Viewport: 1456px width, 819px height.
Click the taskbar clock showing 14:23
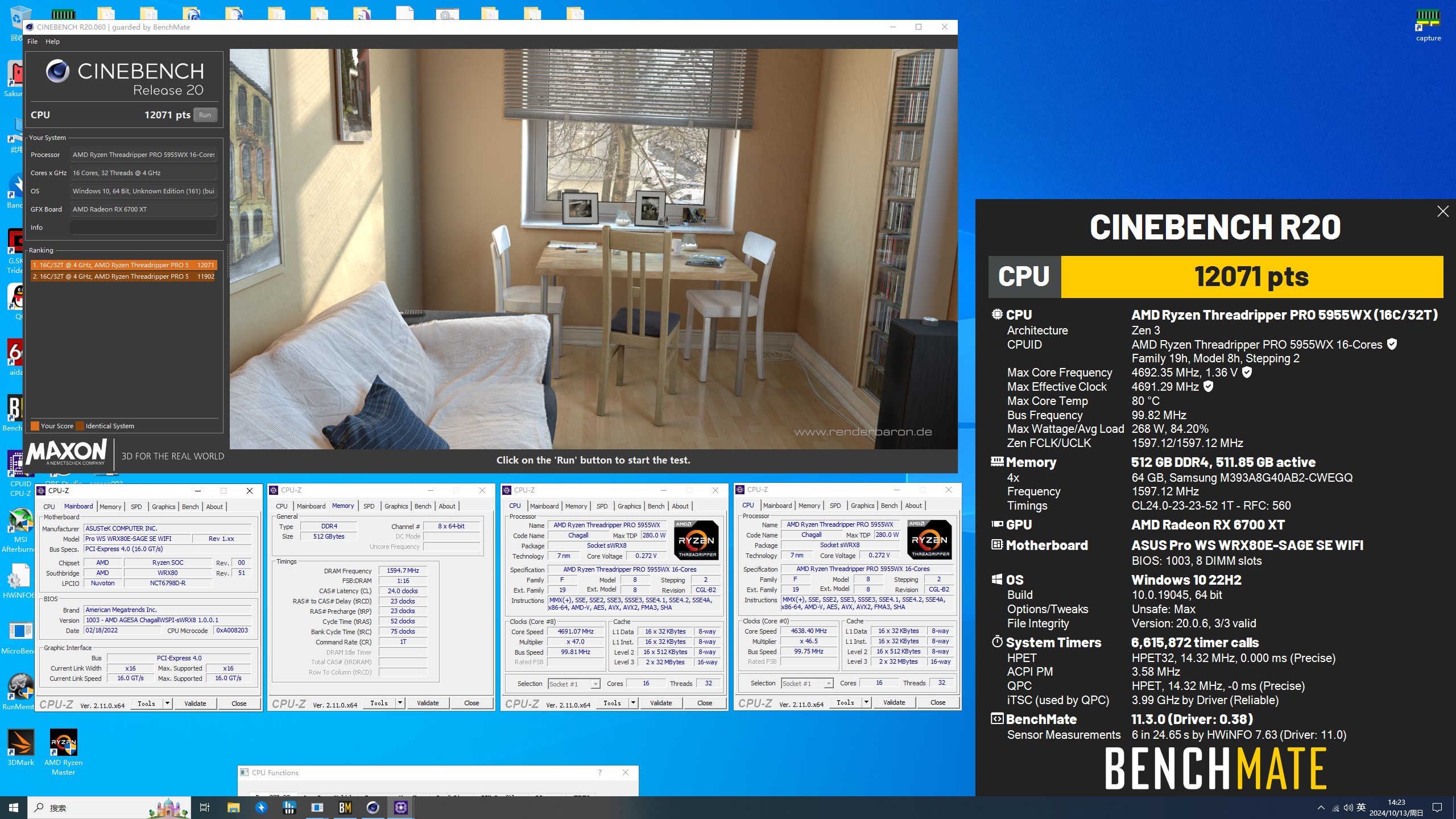[x=1396, y=808]
